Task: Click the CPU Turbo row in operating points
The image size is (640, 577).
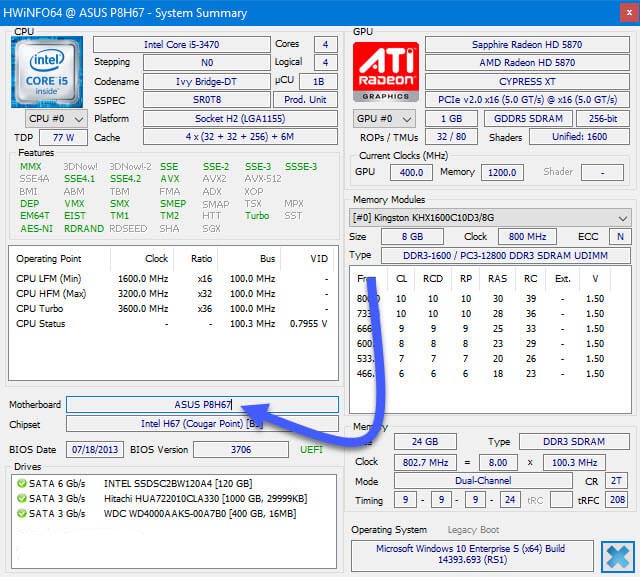Action: tap(172, 308)
